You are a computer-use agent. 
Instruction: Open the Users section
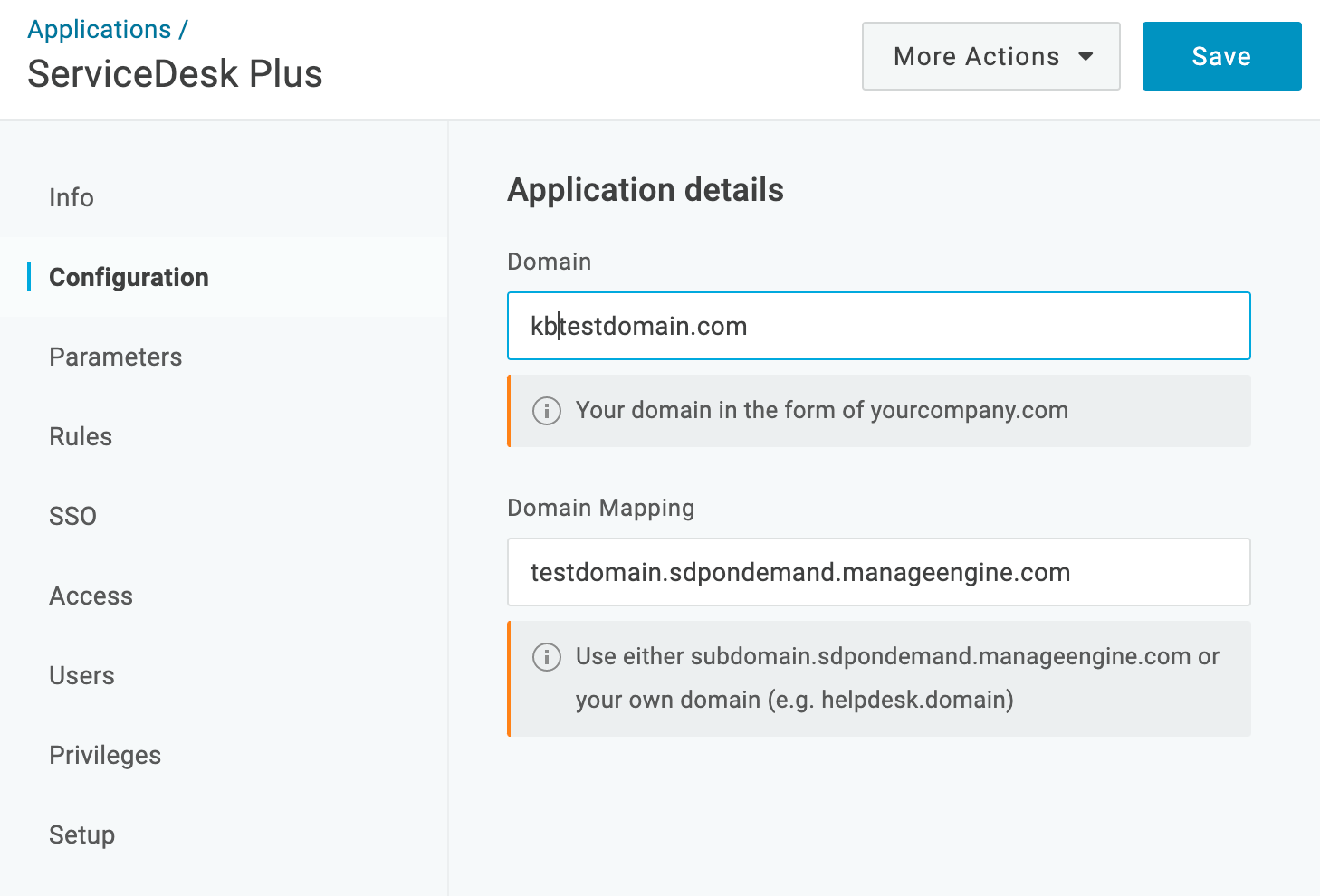click(x=81, y=675)
